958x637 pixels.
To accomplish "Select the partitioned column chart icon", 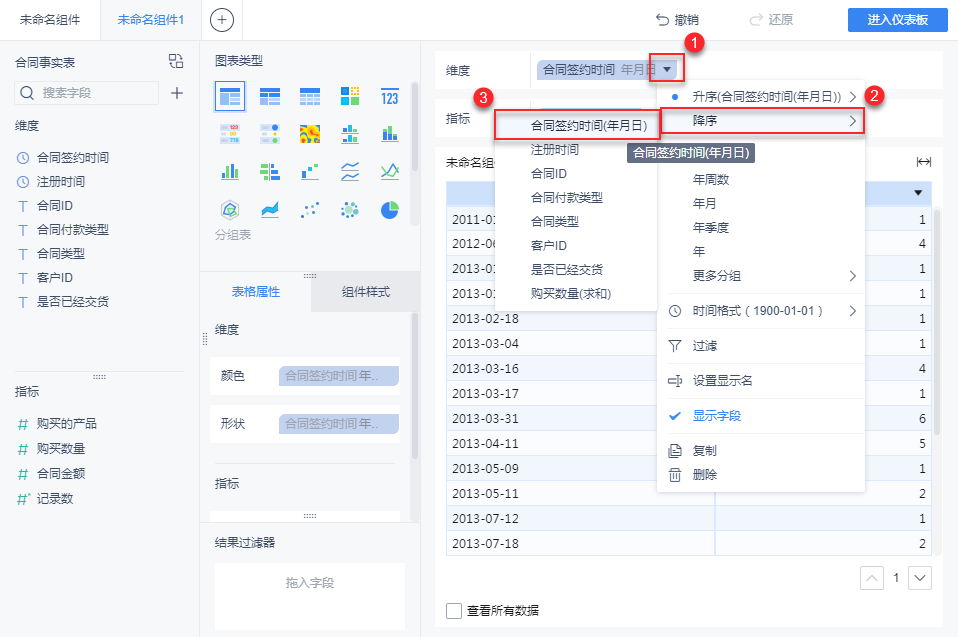I will (349, 134).
